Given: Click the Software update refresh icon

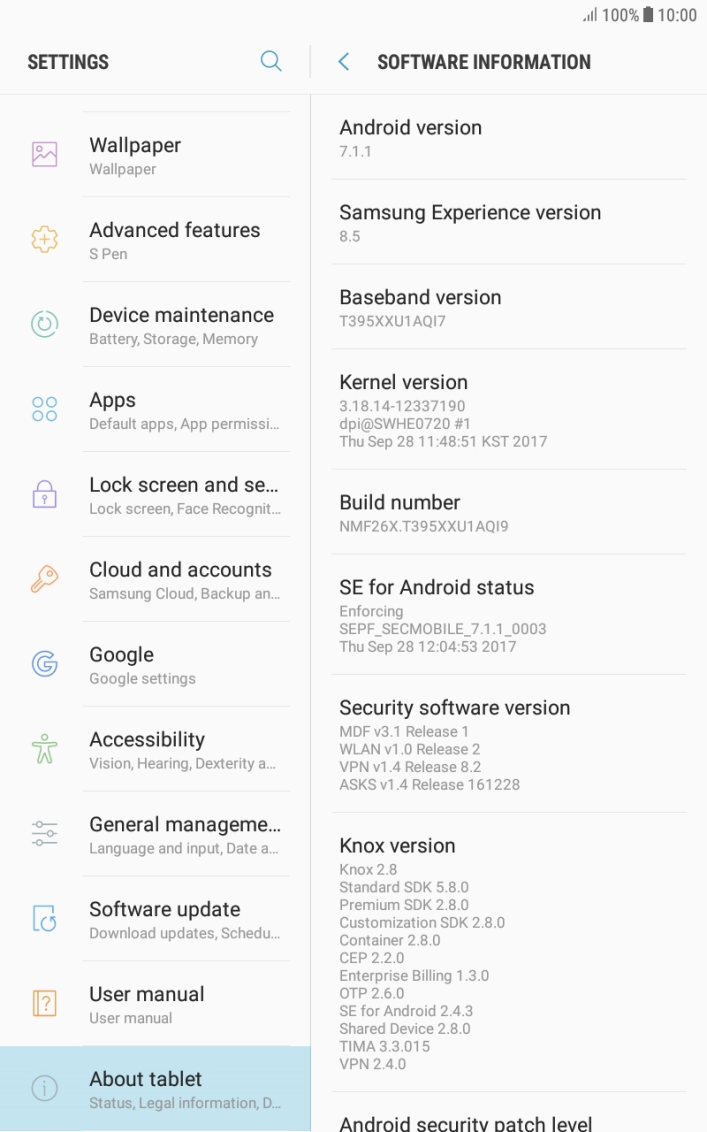Looking at the screenshot, I should [x=44, y=920].
